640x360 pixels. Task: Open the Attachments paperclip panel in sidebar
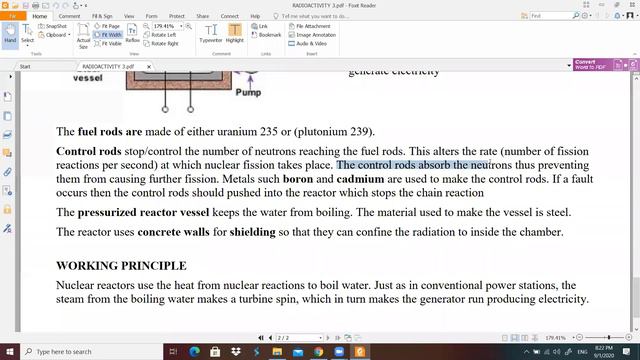[7, 172]
